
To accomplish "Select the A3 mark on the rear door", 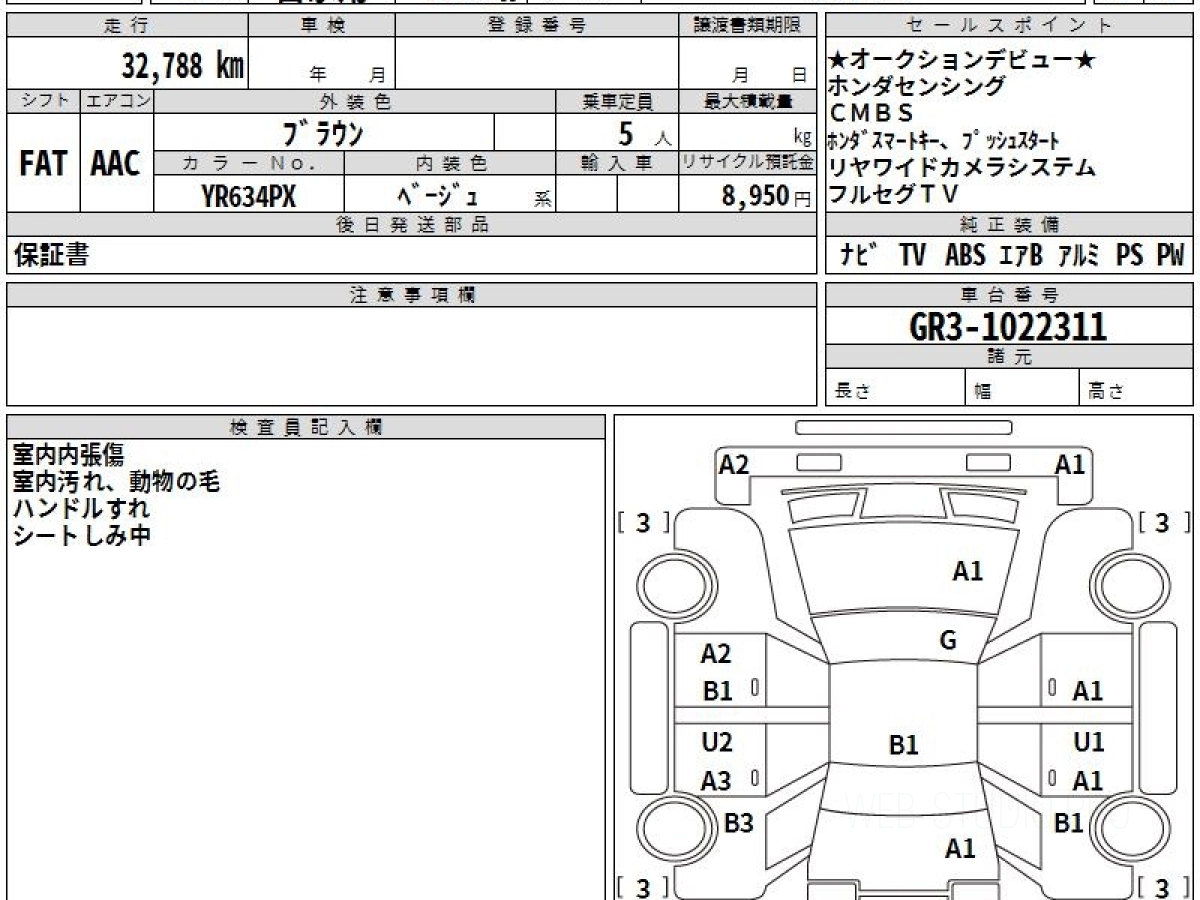I will (716, 782).
